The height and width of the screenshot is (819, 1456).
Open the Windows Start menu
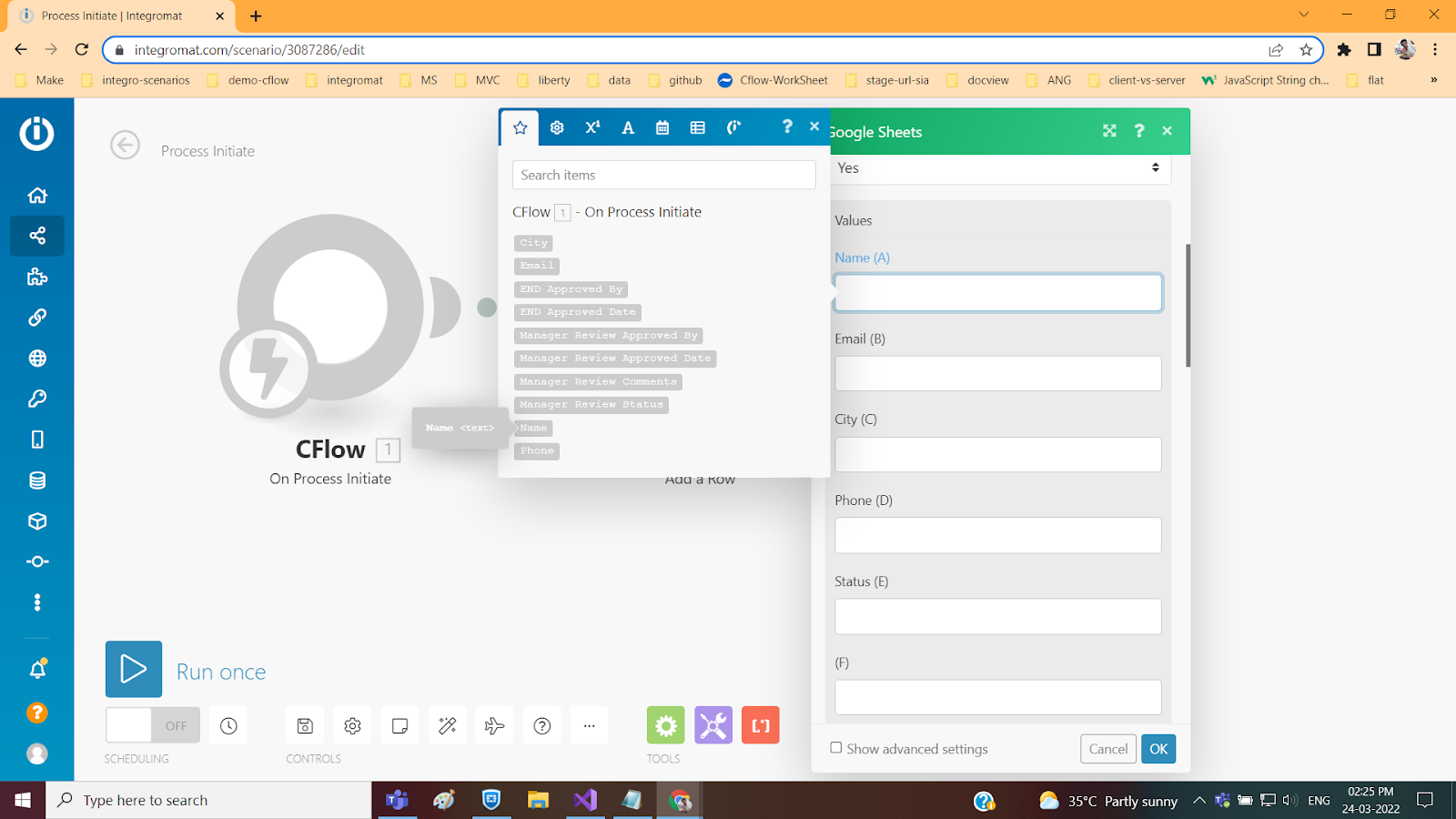(23, 800)
